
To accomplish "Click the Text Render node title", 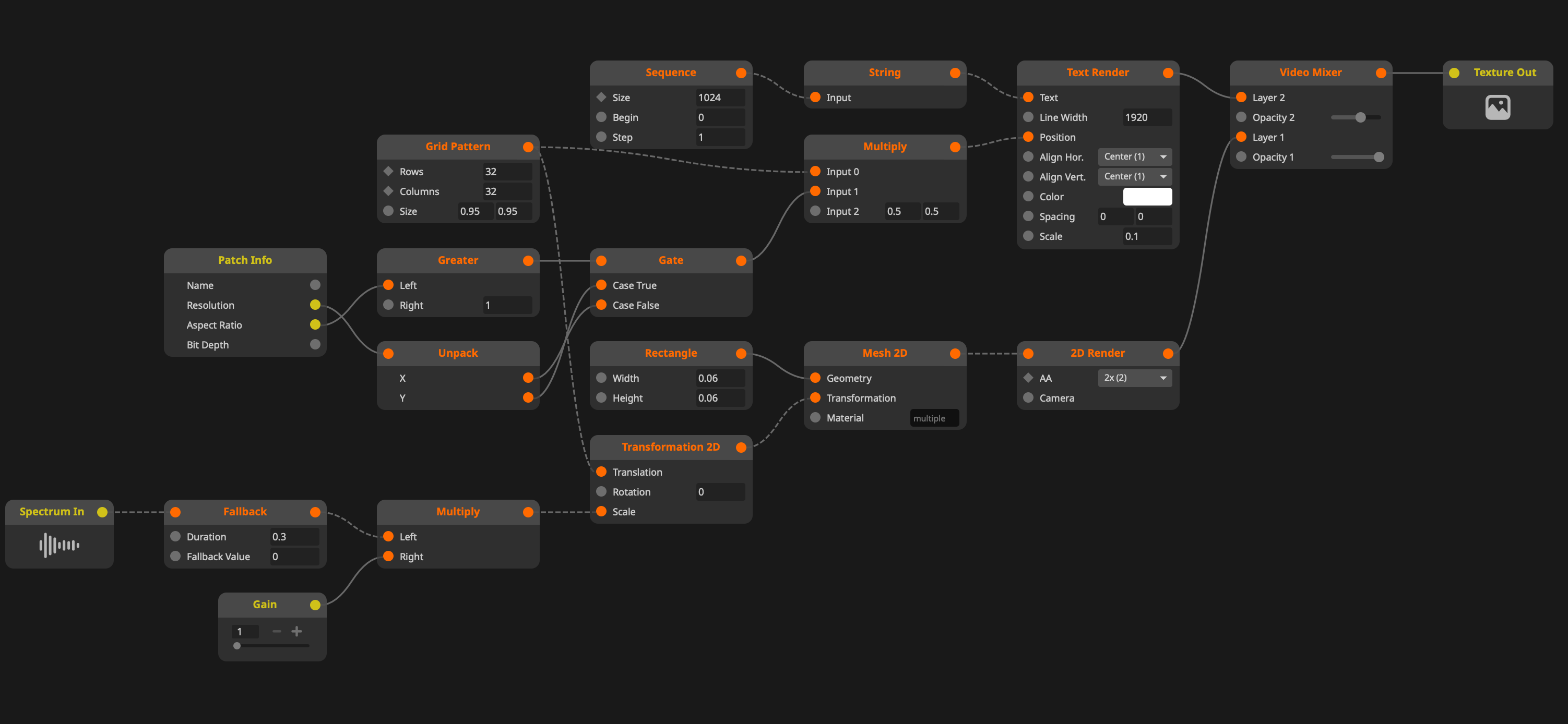I will pos(1097,73).
